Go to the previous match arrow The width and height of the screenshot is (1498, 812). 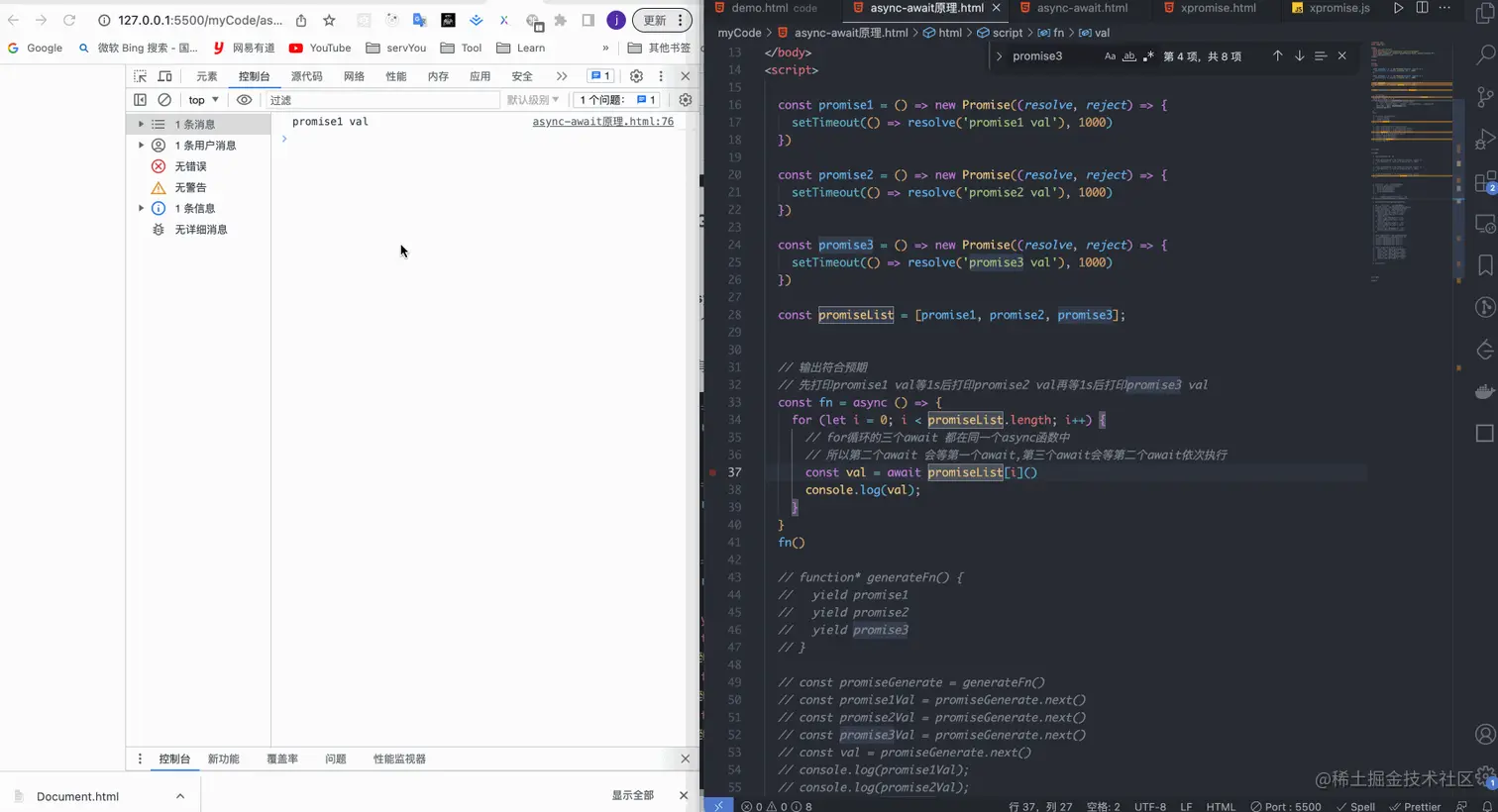[x=1277, y=56]
